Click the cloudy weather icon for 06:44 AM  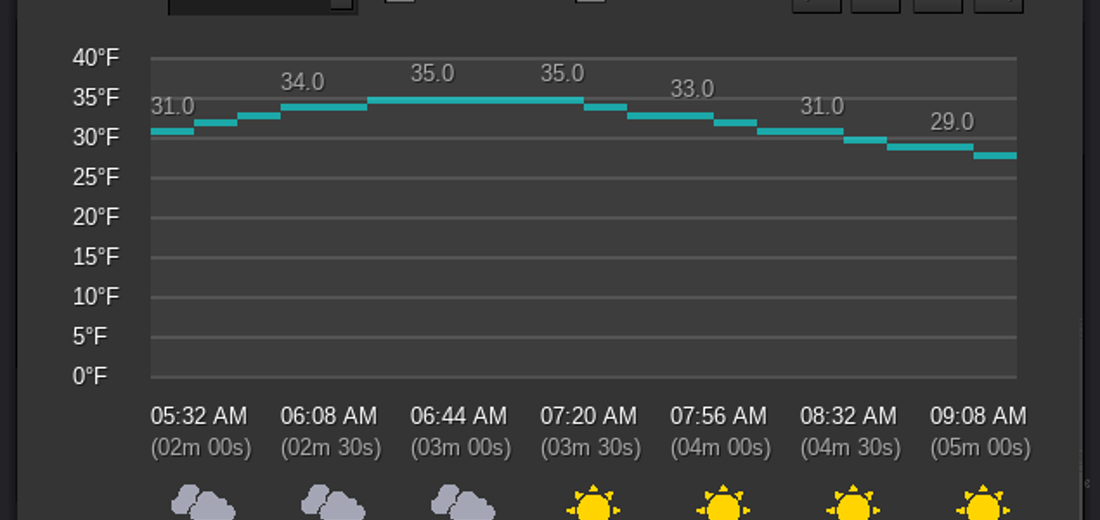462,502
